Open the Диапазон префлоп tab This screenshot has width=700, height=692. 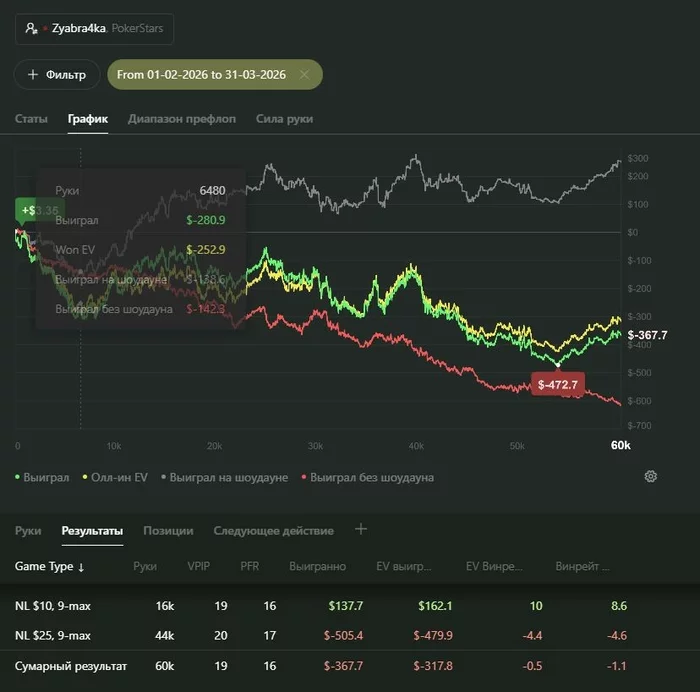point(182,119)
